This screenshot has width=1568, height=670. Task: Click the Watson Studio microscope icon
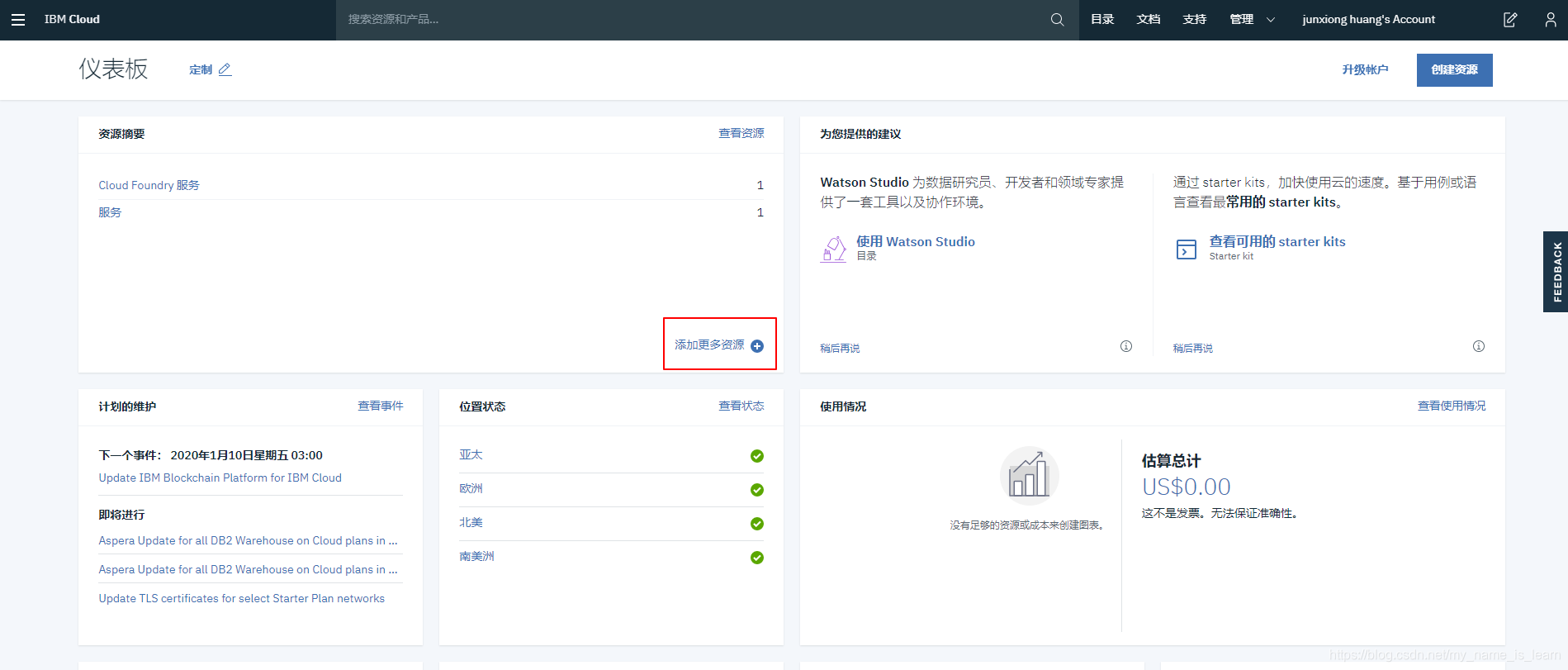[x=833, y=249]
